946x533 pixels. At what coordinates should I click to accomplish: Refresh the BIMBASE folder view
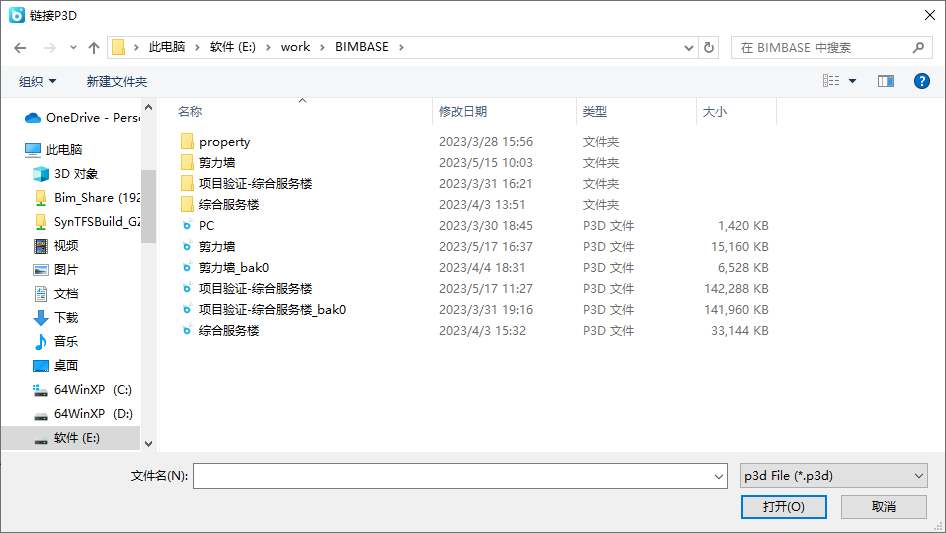[709, 47]
